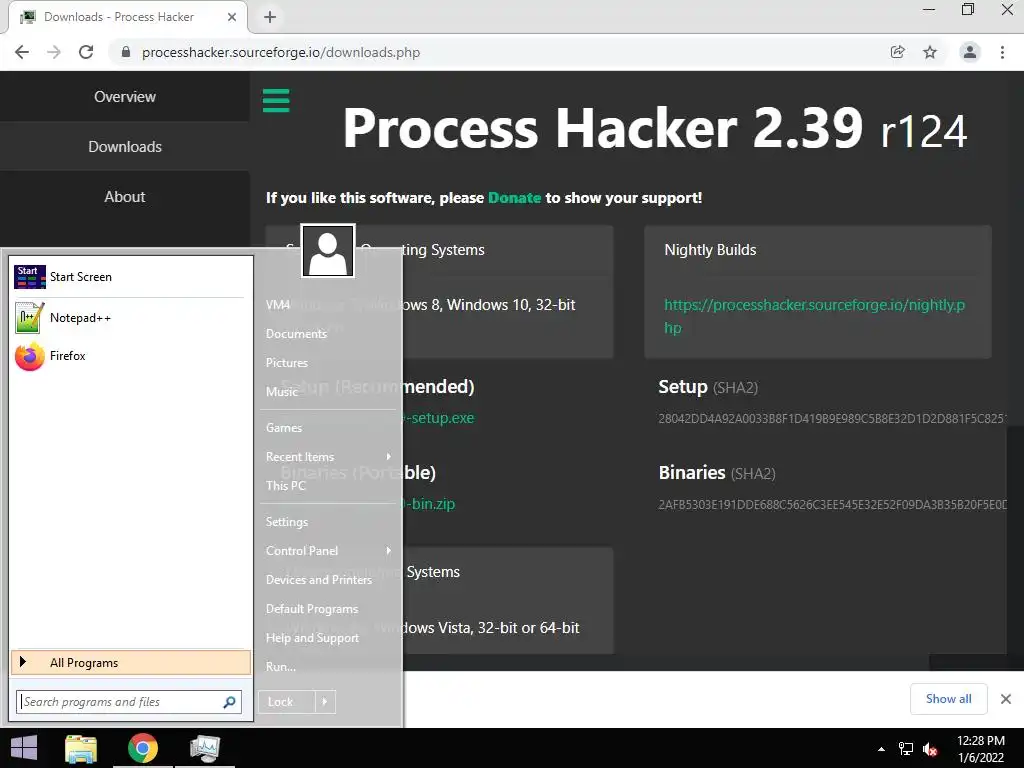The image size is (1024, 768).
Task: Click the address bar URL
Action: (x=281, y=52)
